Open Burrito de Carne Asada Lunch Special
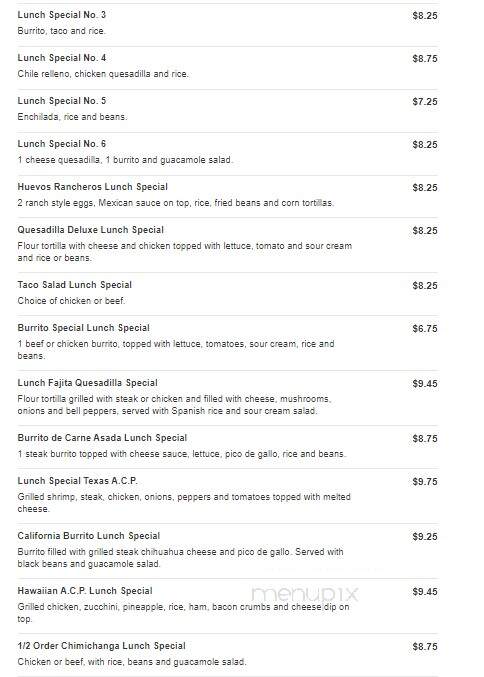 102,438
